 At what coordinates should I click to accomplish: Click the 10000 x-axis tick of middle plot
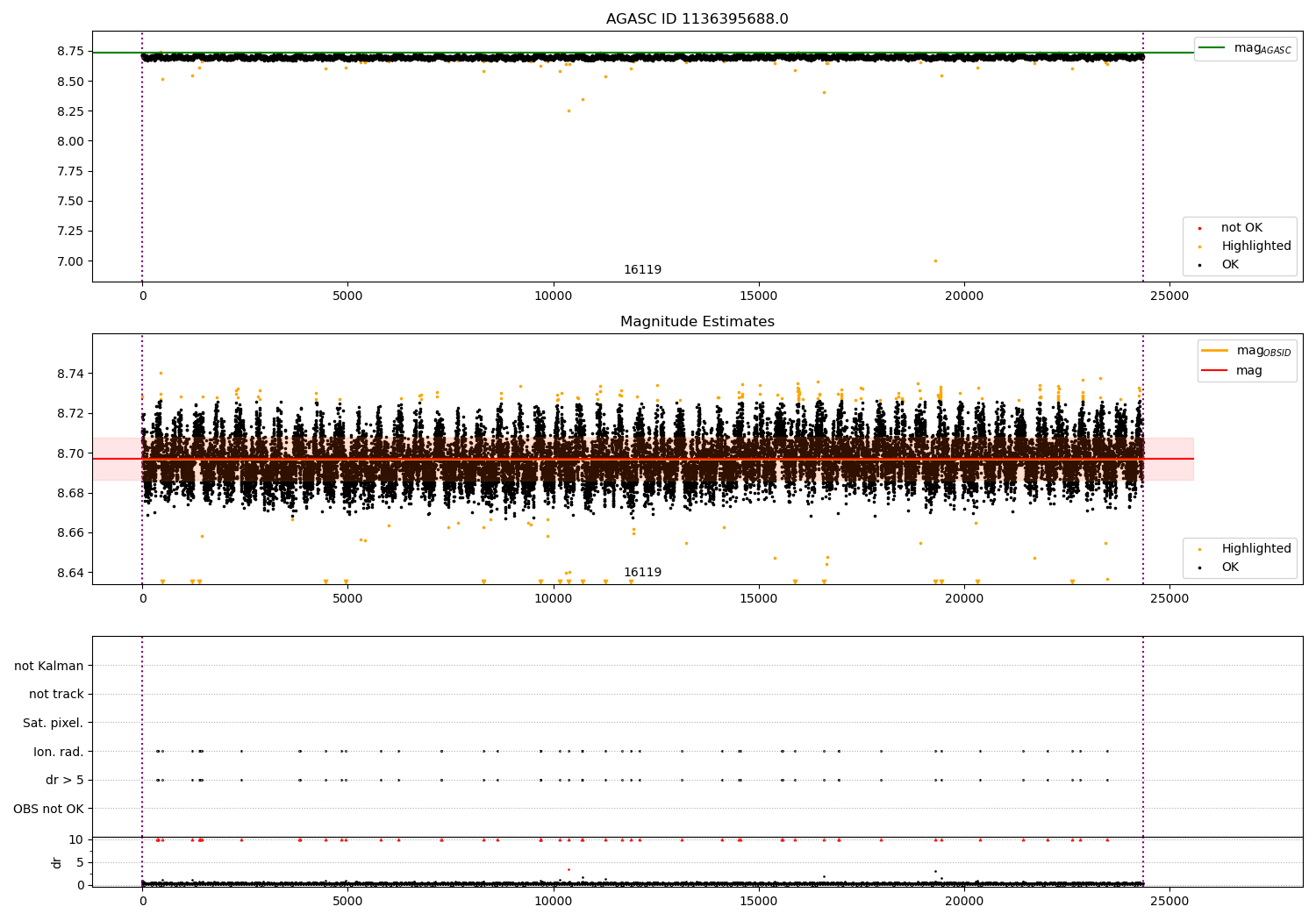553,599
